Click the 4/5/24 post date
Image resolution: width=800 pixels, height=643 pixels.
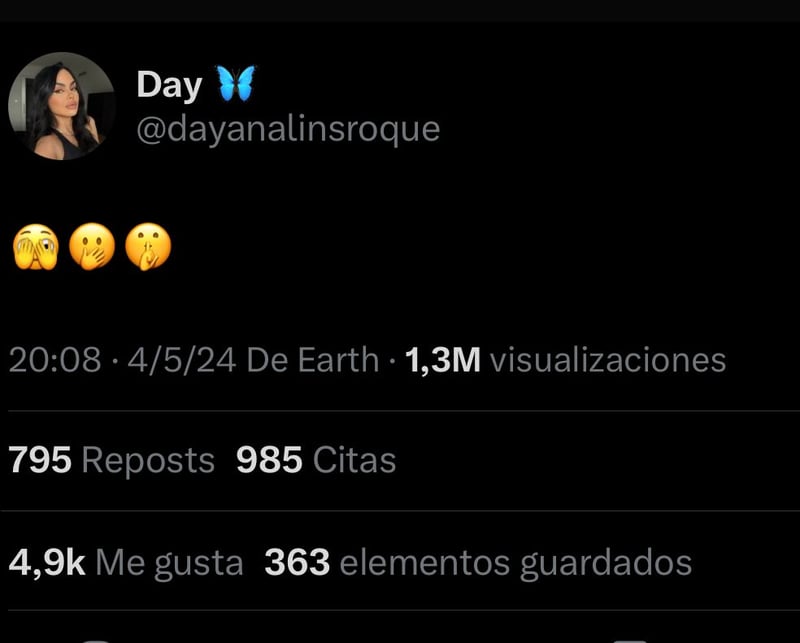[182, 360]
